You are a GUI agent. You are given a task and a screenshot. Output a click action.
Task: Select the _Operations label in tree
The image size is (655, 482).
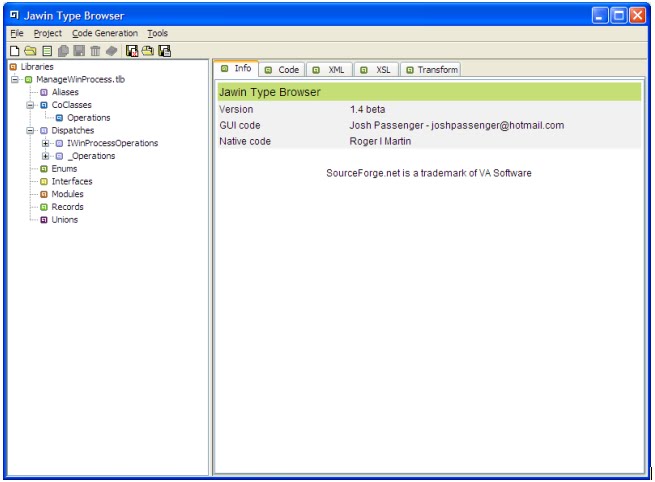click(91, 156)
